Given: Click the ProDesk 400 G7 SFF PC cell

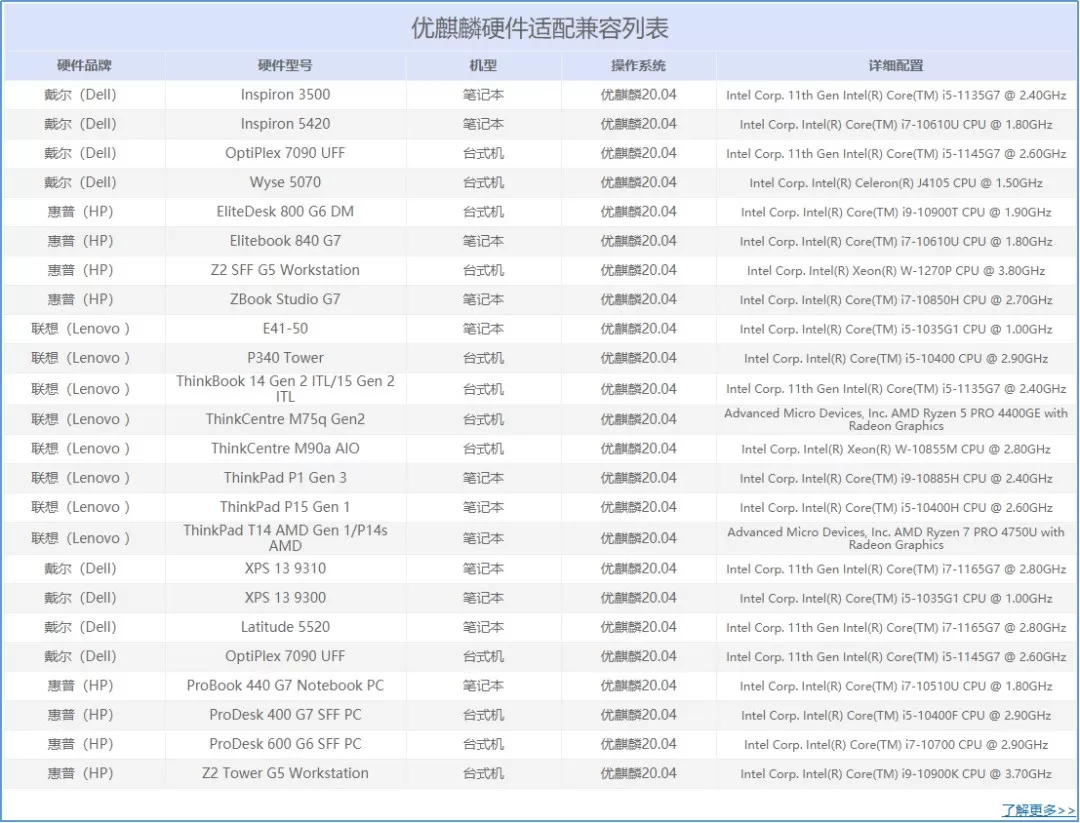Looking at the screenshot, I should click(285, 715).
